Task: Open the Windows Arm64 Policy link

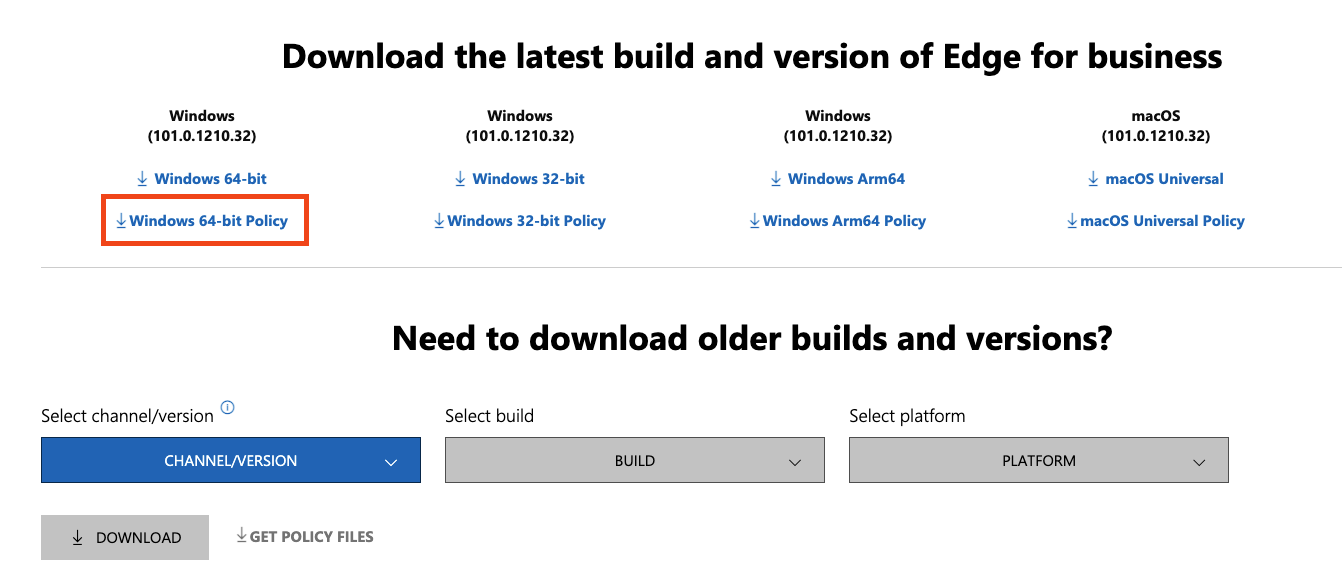Action: coord(844,221)
